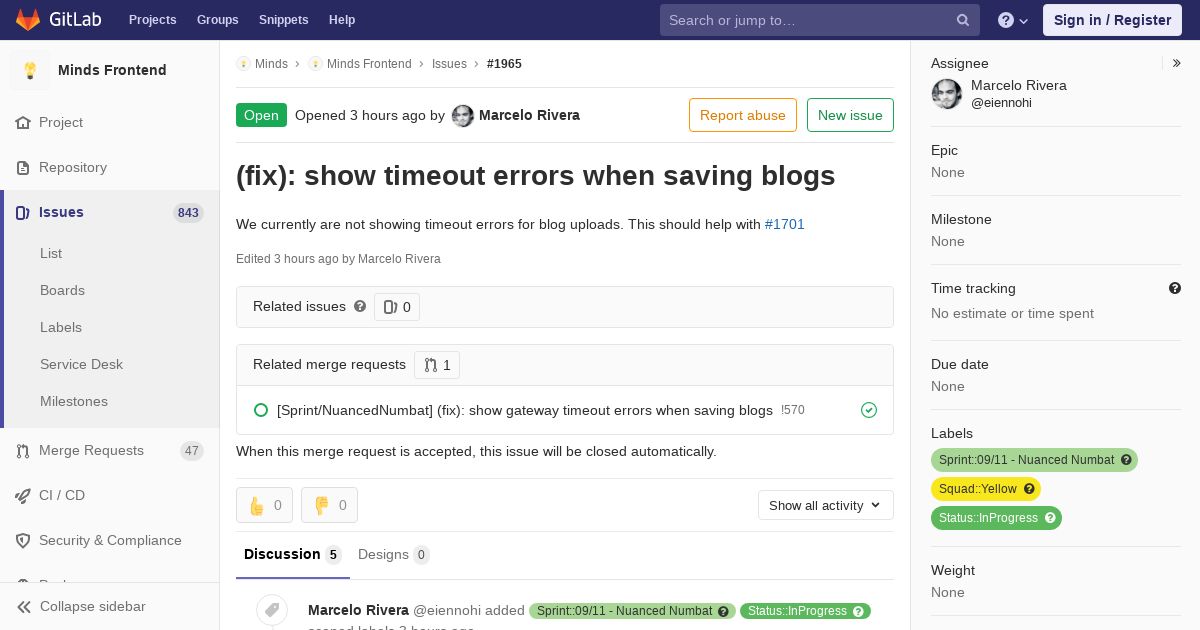Screen dimensions: 1200x630
Task: Click the pipeline passed check icon
Action: coord(869,410)
